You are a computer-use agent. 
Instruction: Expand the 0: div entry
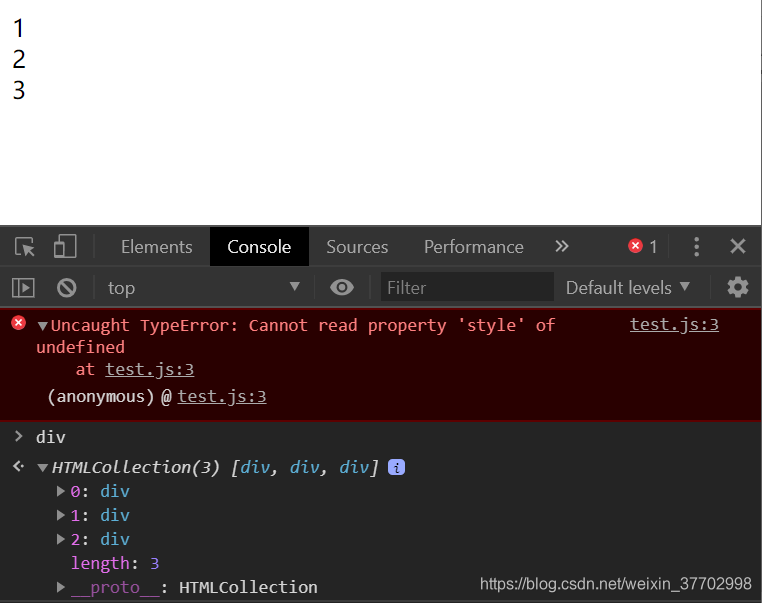click(x=61, y=491)
